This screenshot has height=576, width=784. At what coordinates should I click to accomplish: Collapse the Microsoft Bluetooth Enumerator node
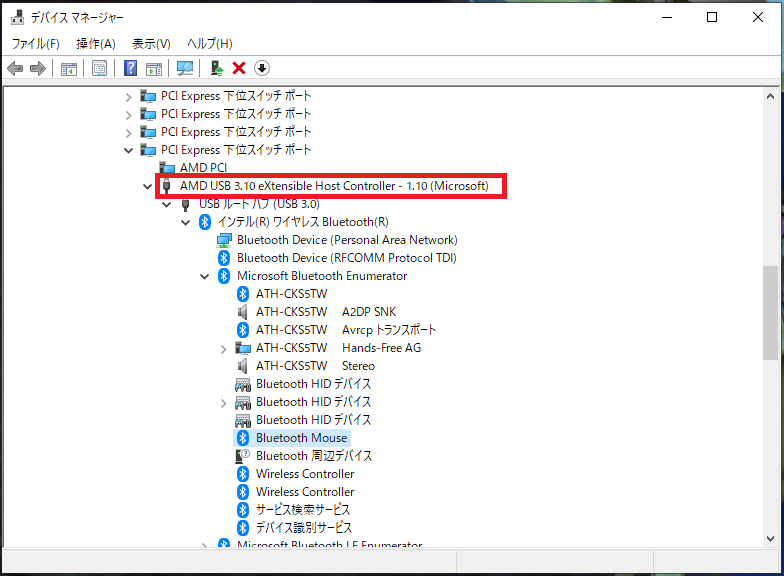(x=204, y=276)
